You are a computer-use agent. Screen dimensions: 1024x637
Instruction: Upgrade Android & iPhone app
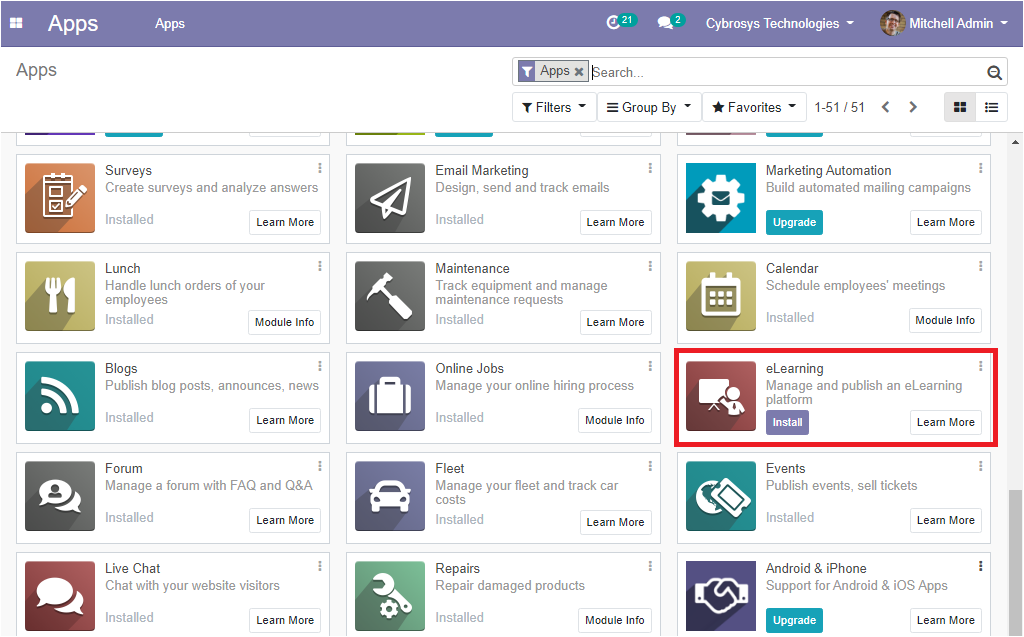(794, 620)
